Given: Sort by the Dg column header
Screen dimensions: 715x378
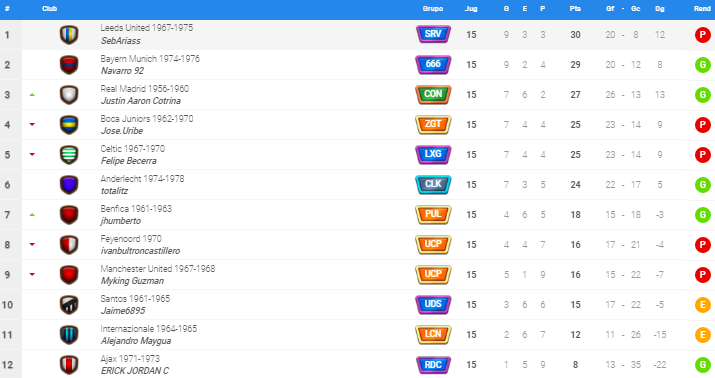Looking at the screenshot, I should click(x=659, y=9).
